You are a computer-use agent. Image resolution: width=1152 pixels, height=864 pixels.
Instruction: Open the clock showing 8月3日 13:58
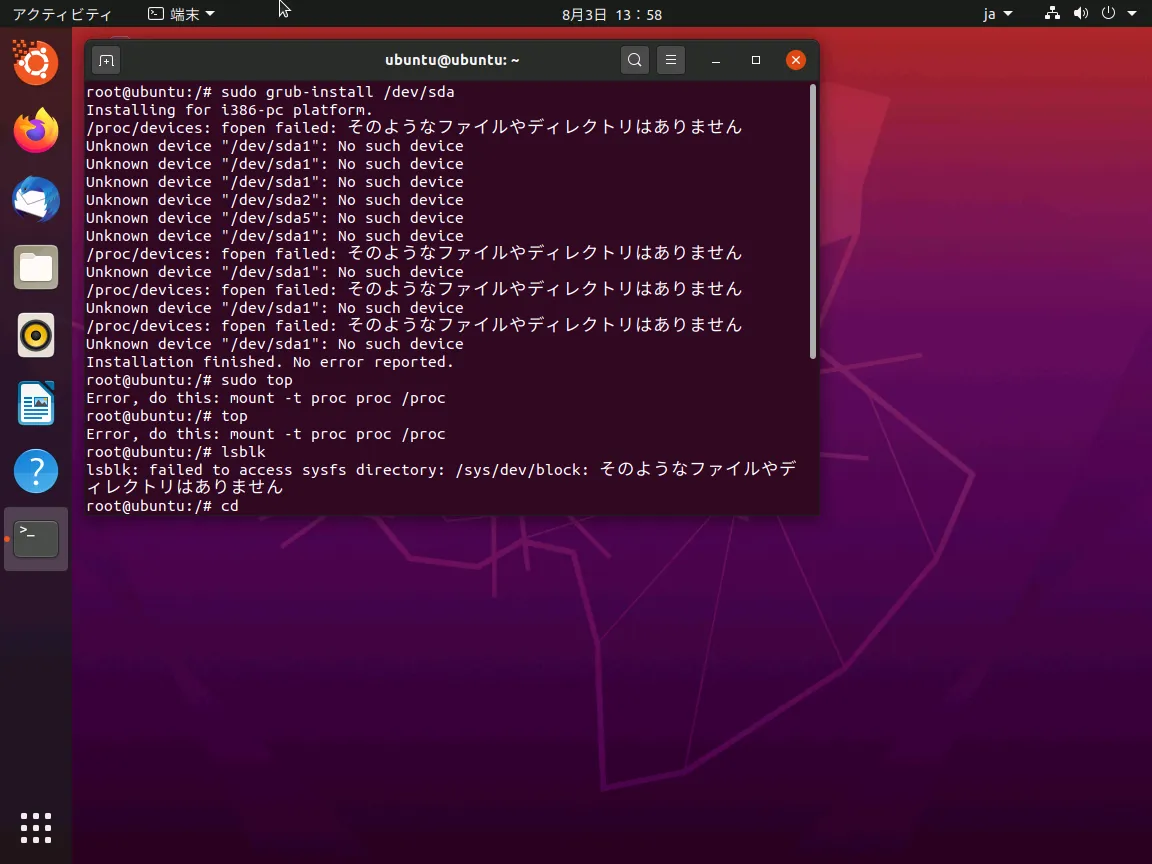click(x=612, y=14)
